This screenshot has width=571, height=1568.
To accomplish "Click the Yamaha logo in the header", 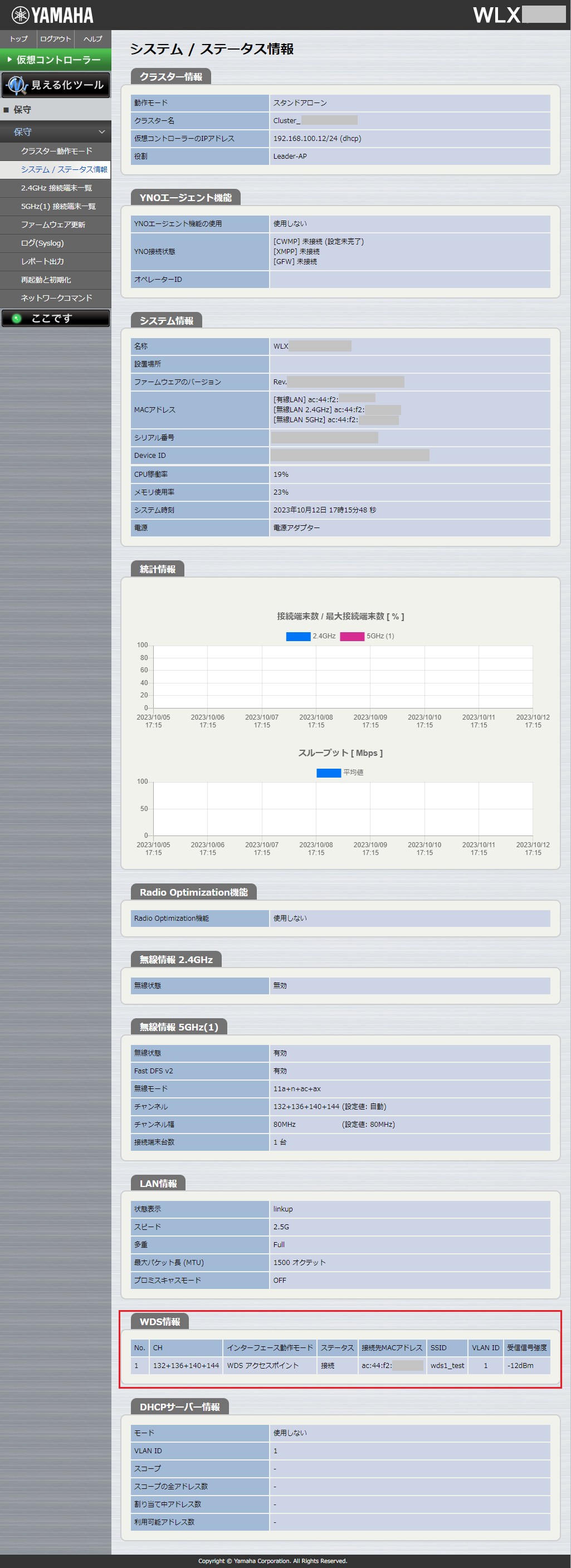I will pyautogui.click(x=52, y=15).
